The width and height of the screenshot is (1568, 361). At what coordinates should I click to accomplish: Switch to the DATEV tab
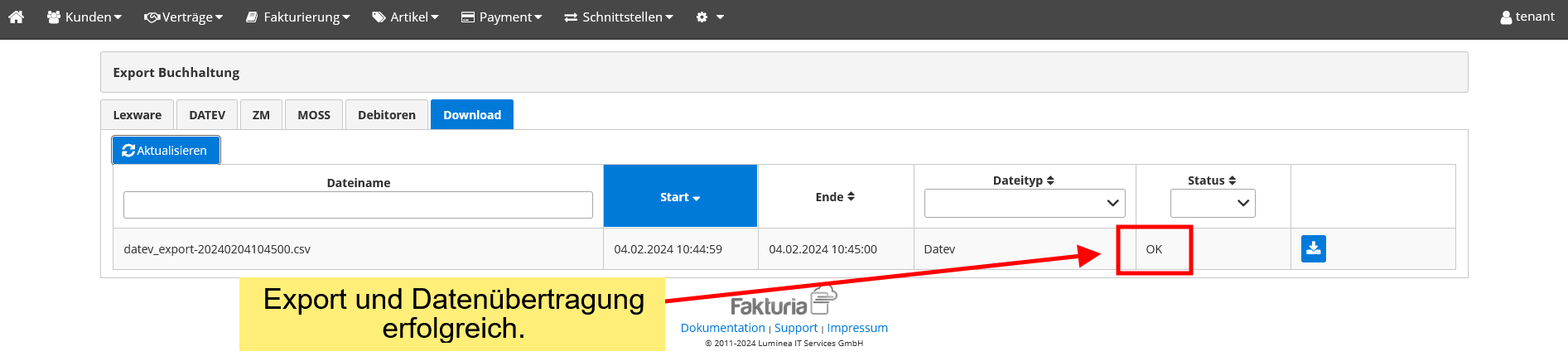(207, 115)
